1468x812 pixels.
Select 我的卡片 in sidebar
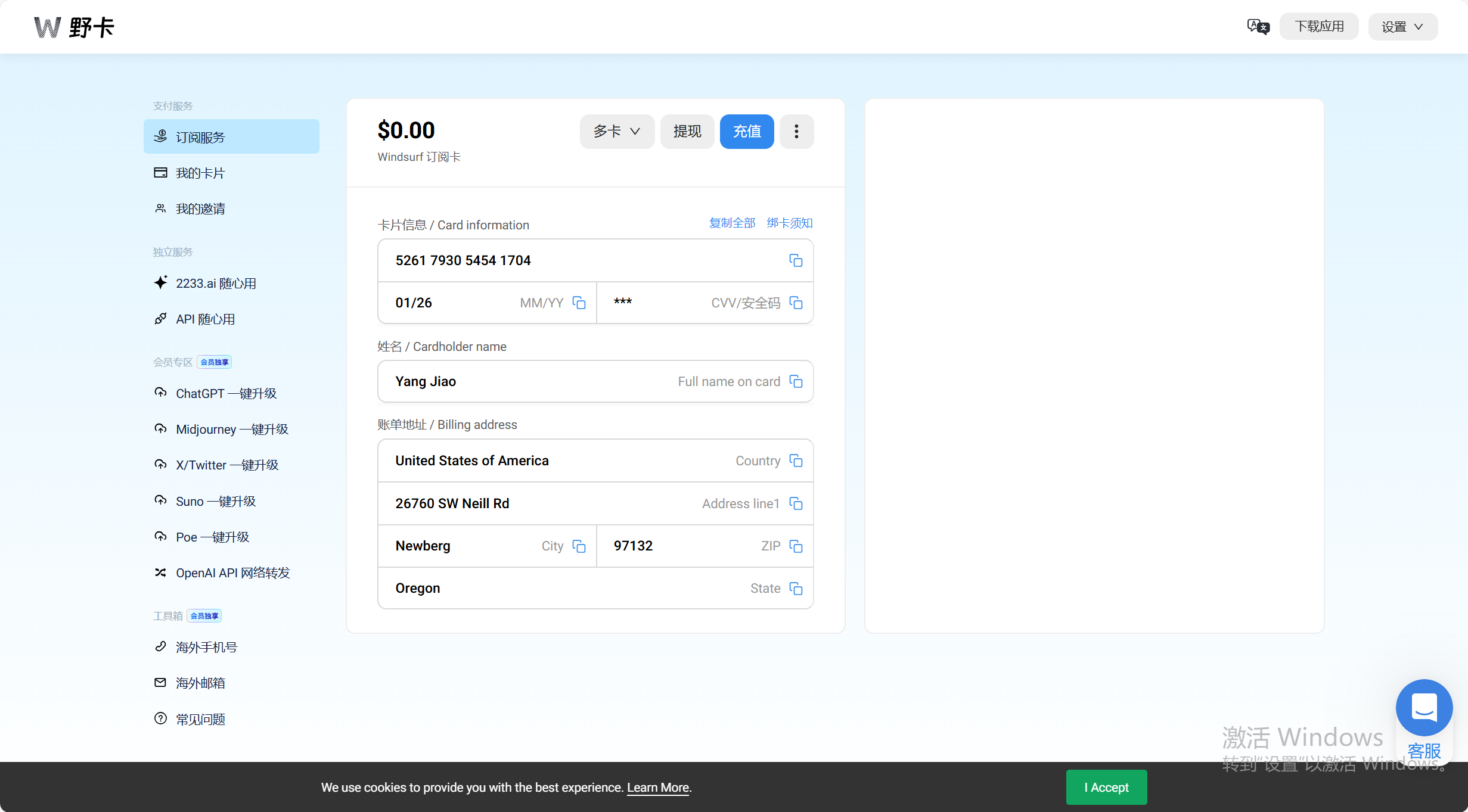[x=200, y=173]
